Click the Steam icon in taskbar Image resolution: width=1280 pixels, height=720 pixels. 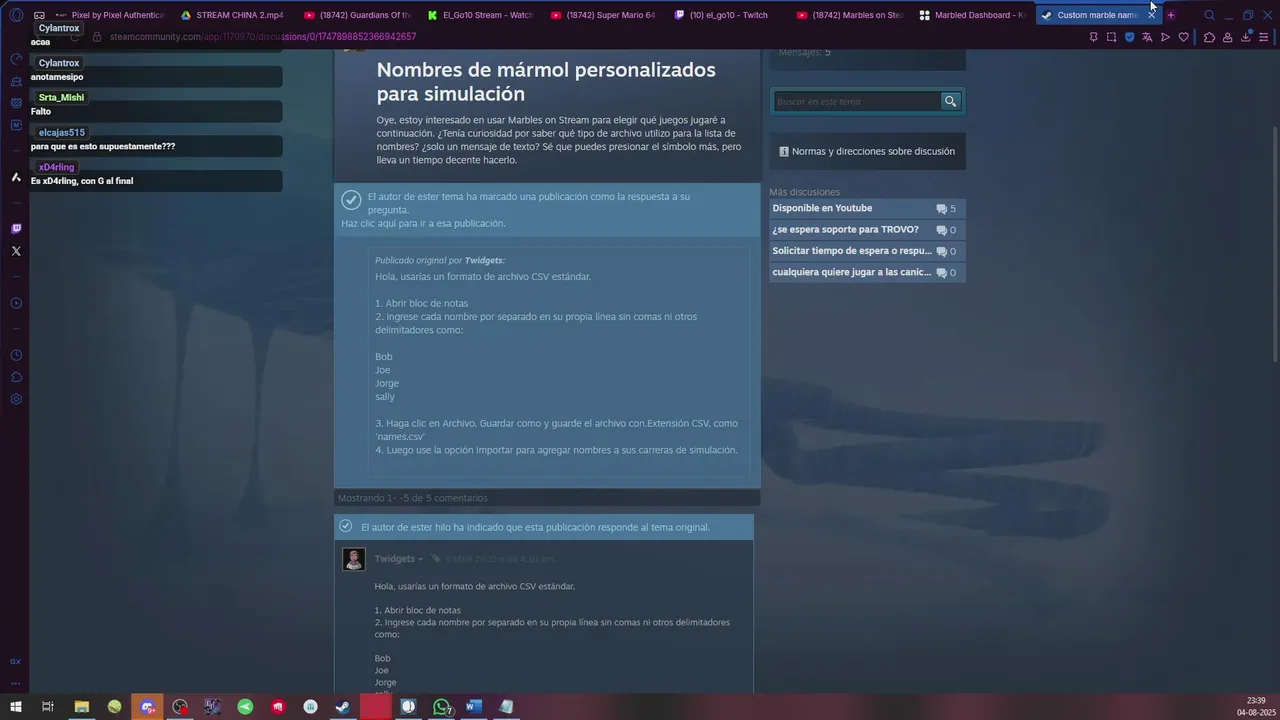coord(343,707)
